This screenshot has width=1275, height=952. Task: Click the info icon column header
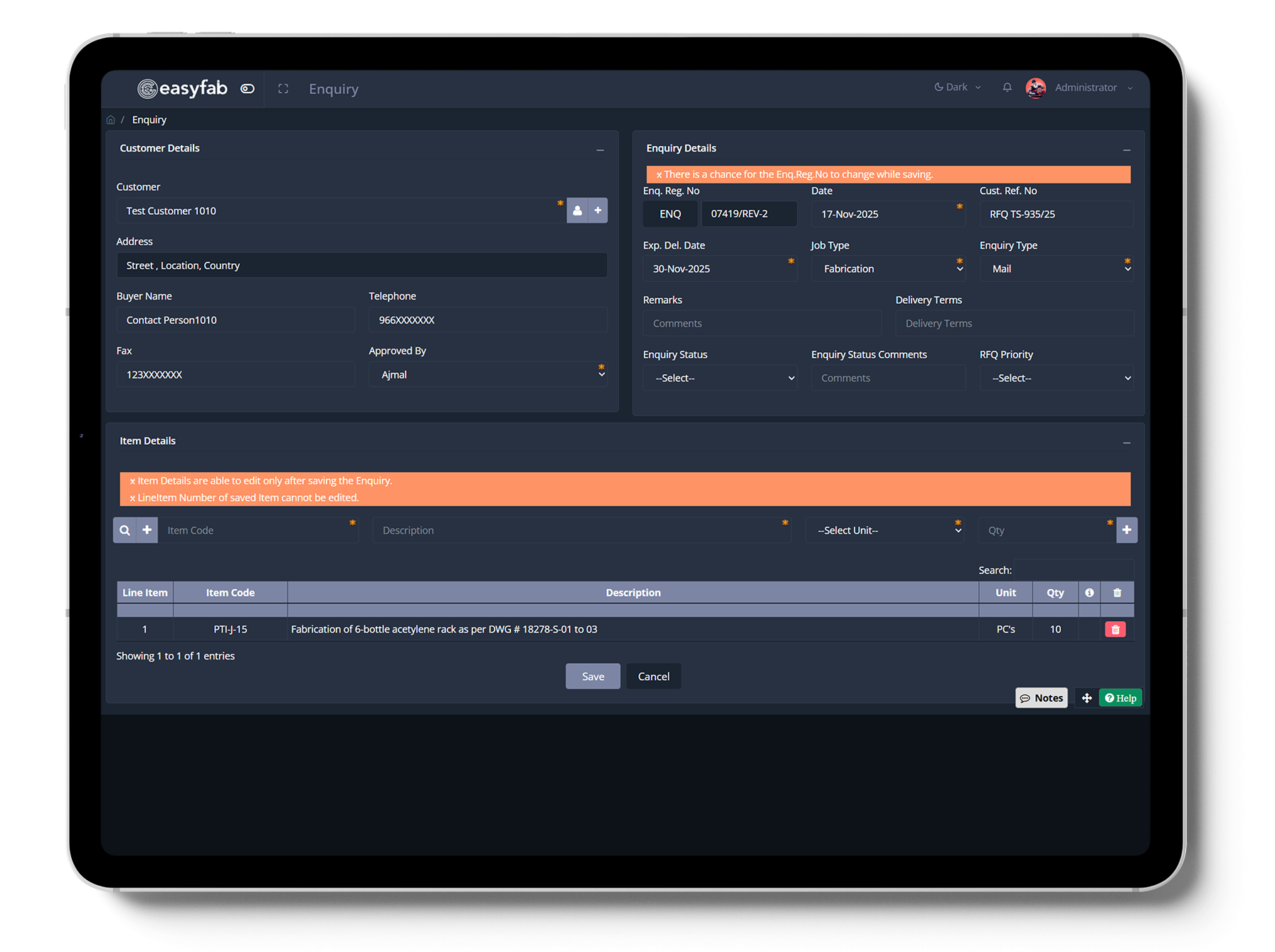(x=1089, y=593)
